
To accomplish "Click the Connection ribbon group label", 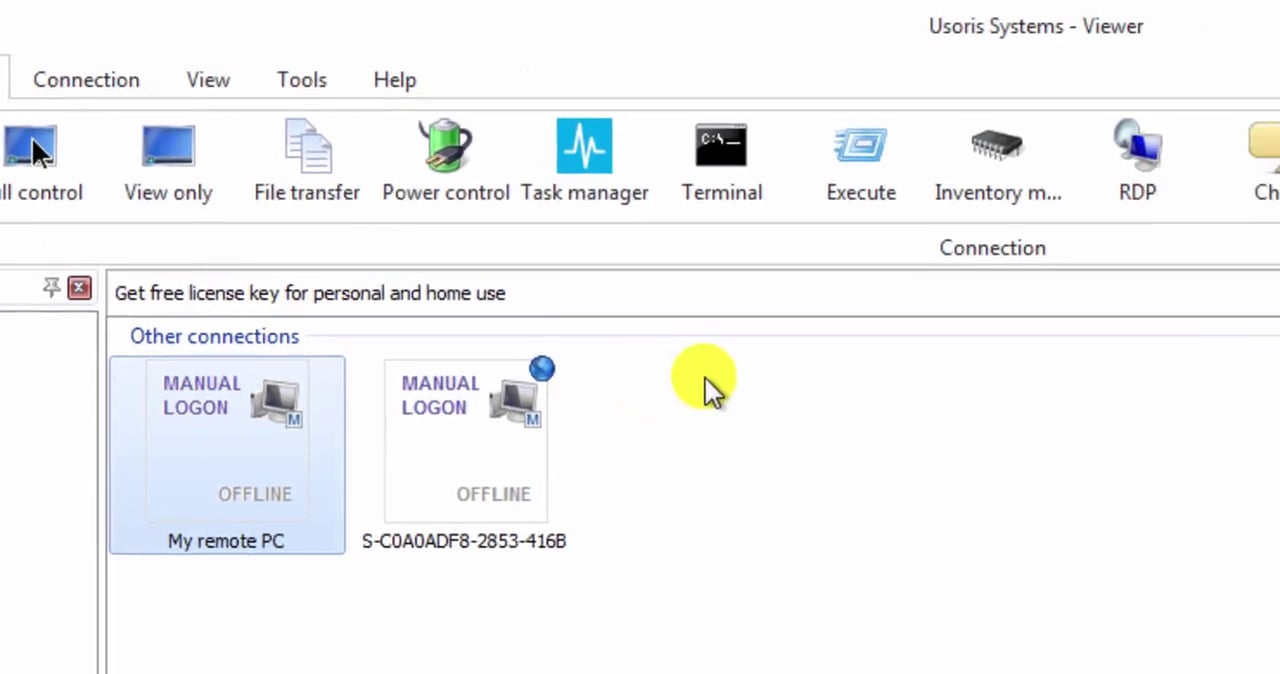I will coord(992,248).
